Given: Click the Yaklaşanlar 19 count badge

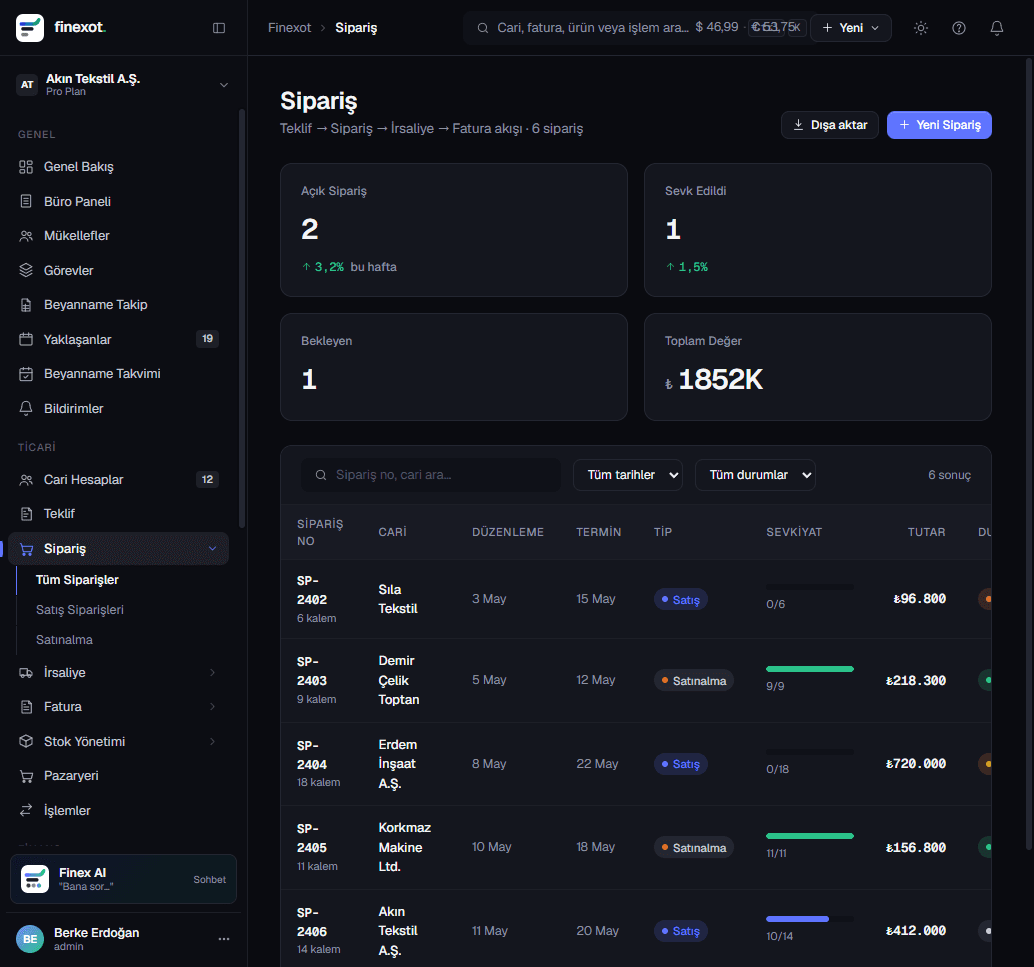Looking at the screenshot, I should coord(207,339).
